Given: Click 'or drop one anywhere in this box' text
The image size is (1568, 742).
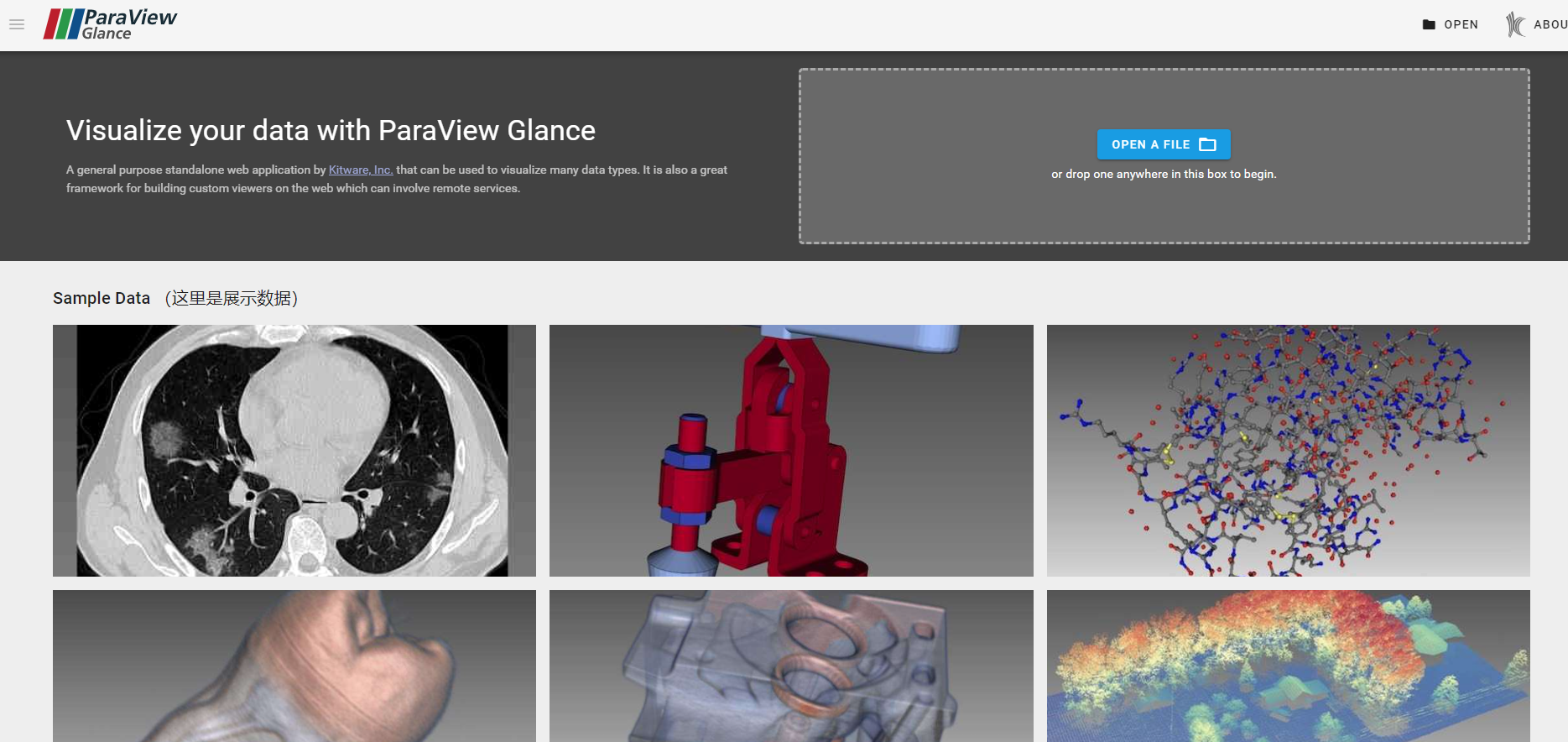Looking at the screenshot, I should point(1164,174).
